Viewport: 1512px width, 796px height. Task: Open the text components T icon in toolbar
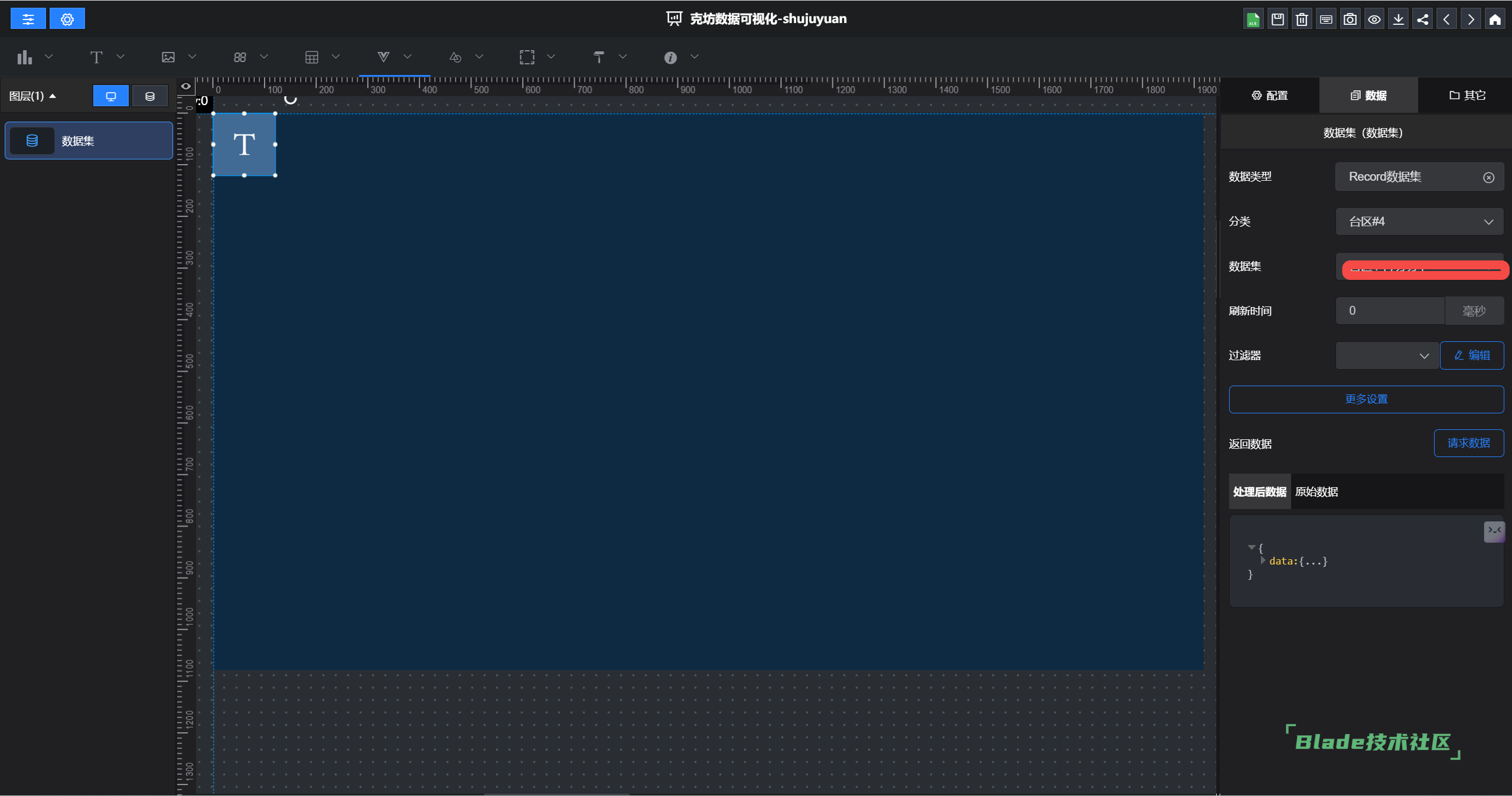[96, 57]
